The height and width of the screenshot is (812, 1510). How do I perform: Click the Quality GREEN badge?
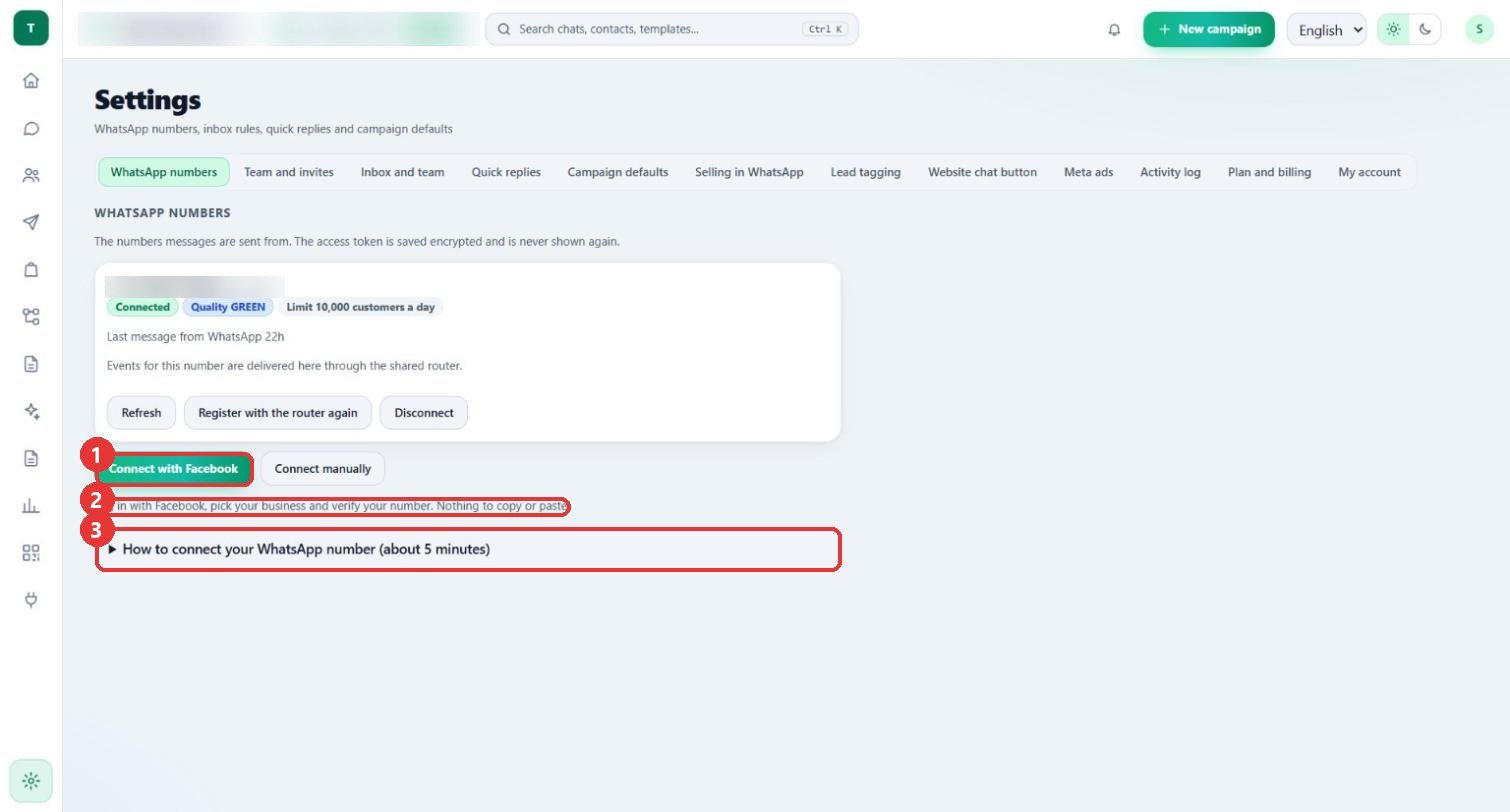pos(228,307)
